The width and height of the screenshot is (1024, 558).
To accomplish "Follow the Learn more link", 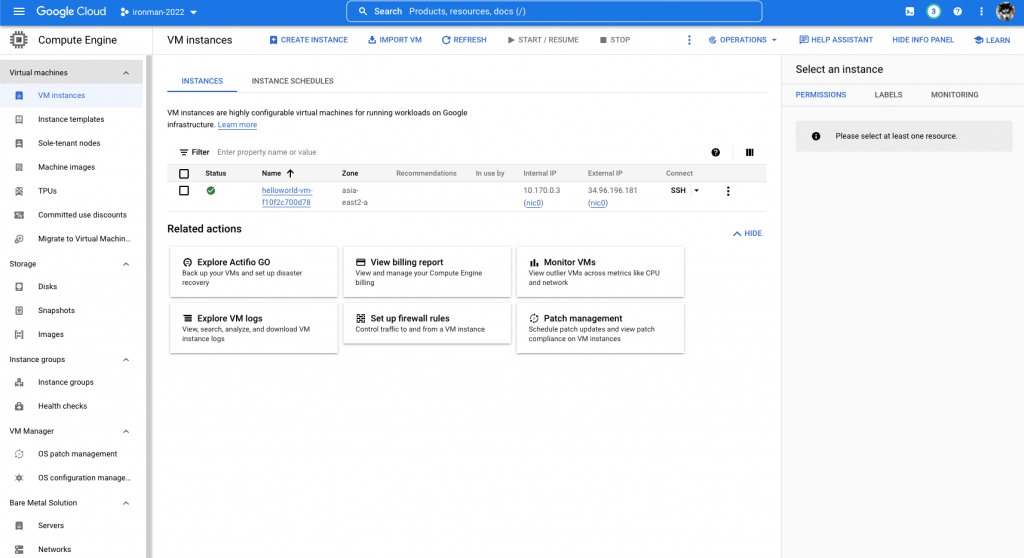I will point(237,125).
